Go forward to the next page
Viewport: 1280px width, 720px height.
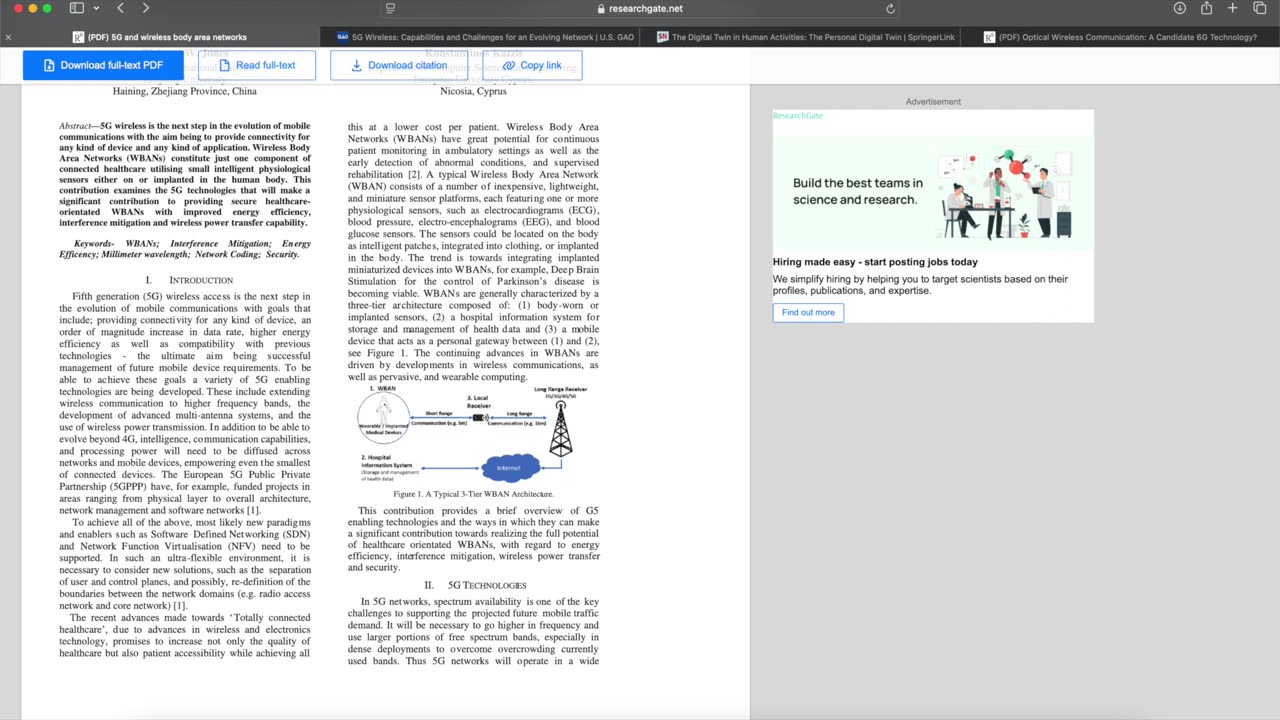click(146, 8)
